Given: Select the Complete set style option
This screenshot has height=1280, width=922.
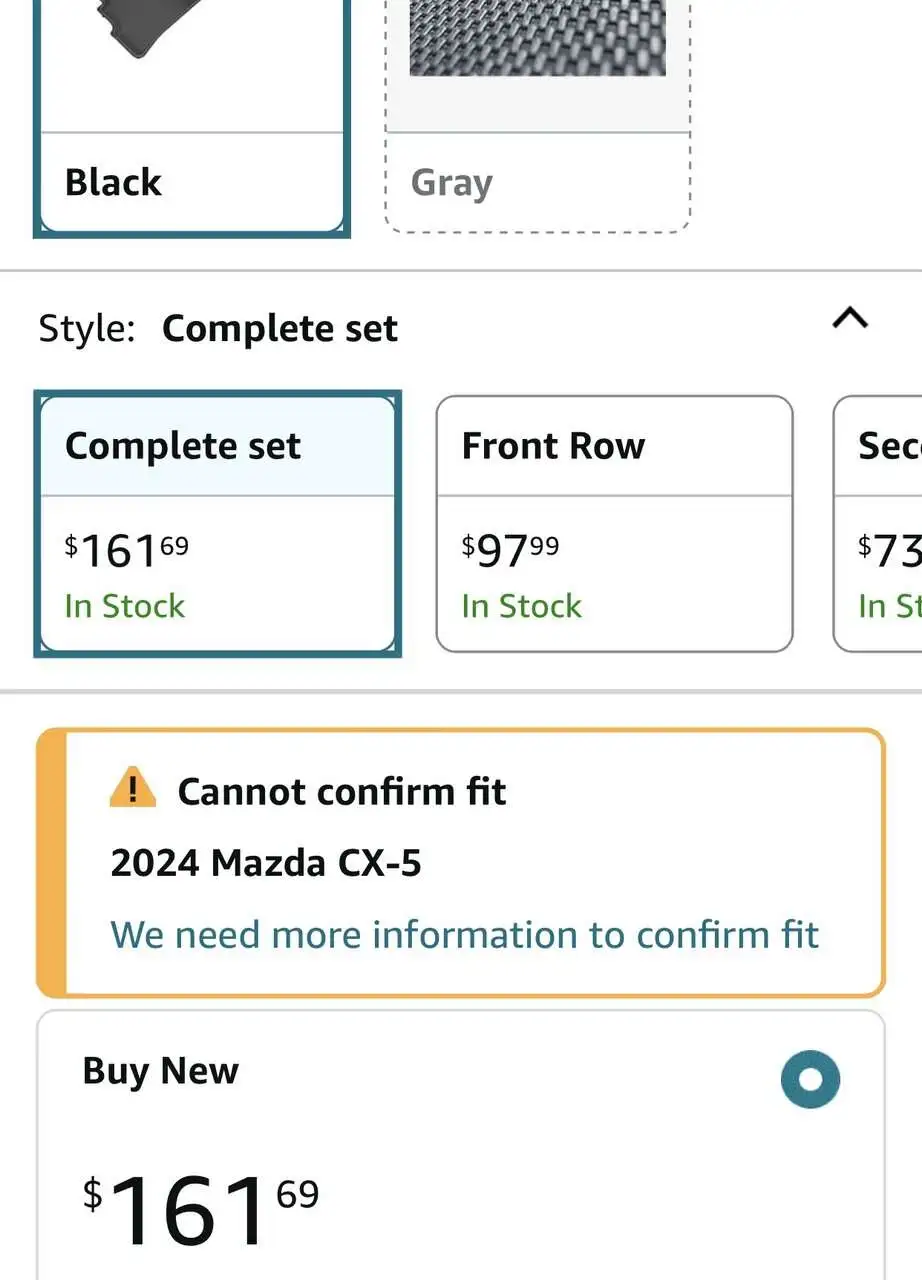Looking at the screenshot, I should (217, 525).
